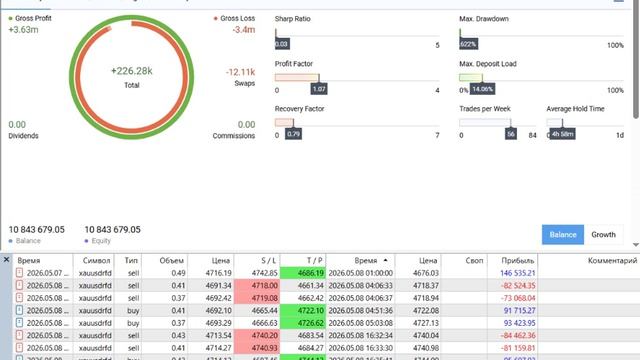Click the sell icon in the -82 524.35 row
This screenshot has height=360, width=640.
[x=19, y=285]
